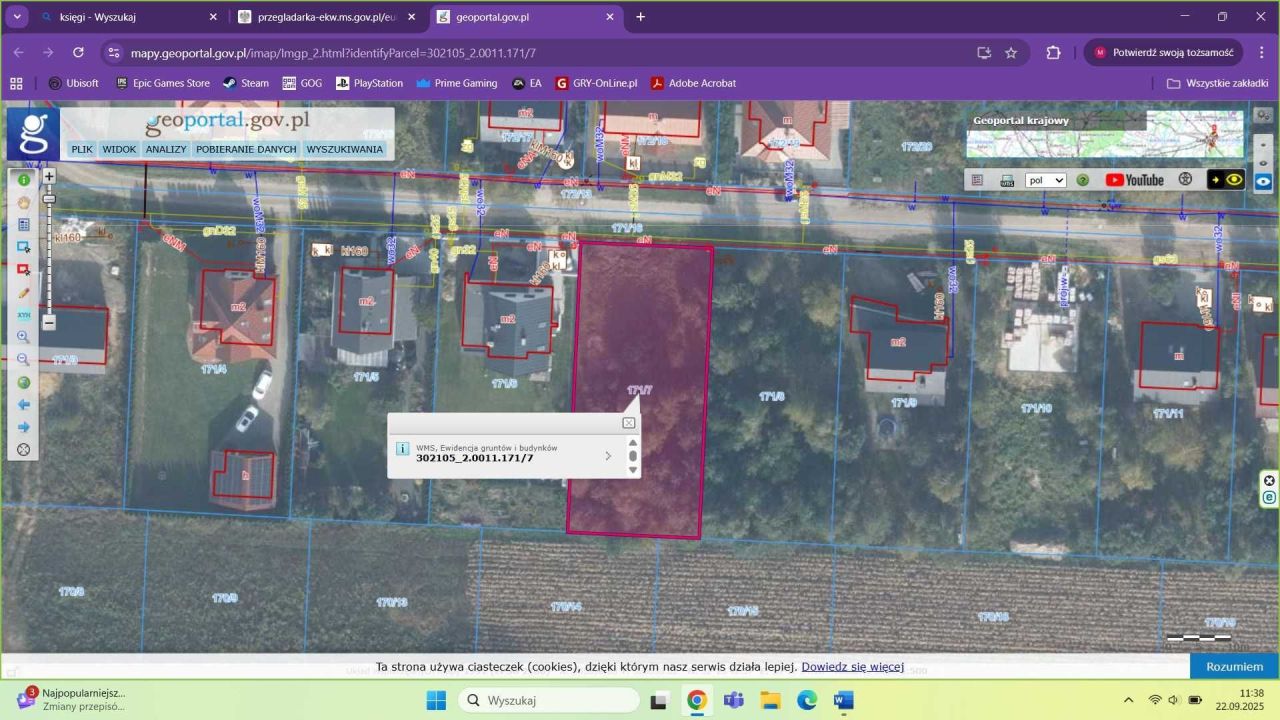1280x720 pixels.
Task: Click the Rozumiem cookie button
Action: pos(1234,667)
